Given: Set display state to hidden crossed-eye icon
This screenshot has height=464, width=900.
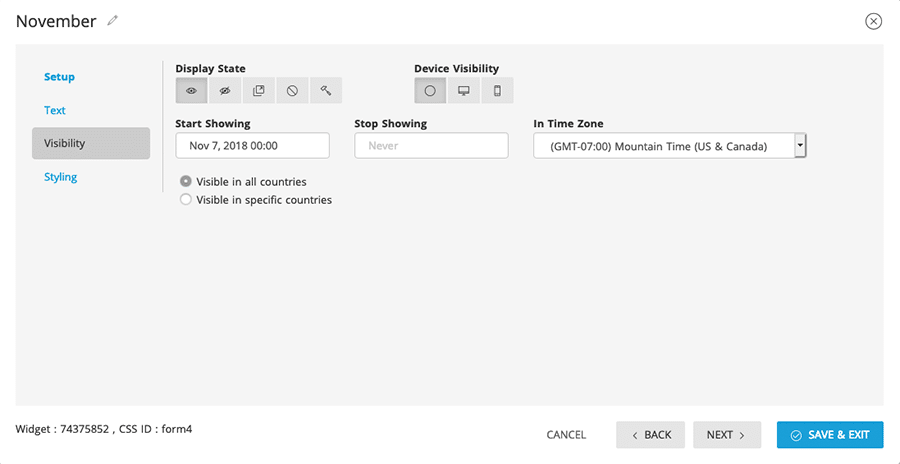Looking at the screenshot, I should click(225, 91).
